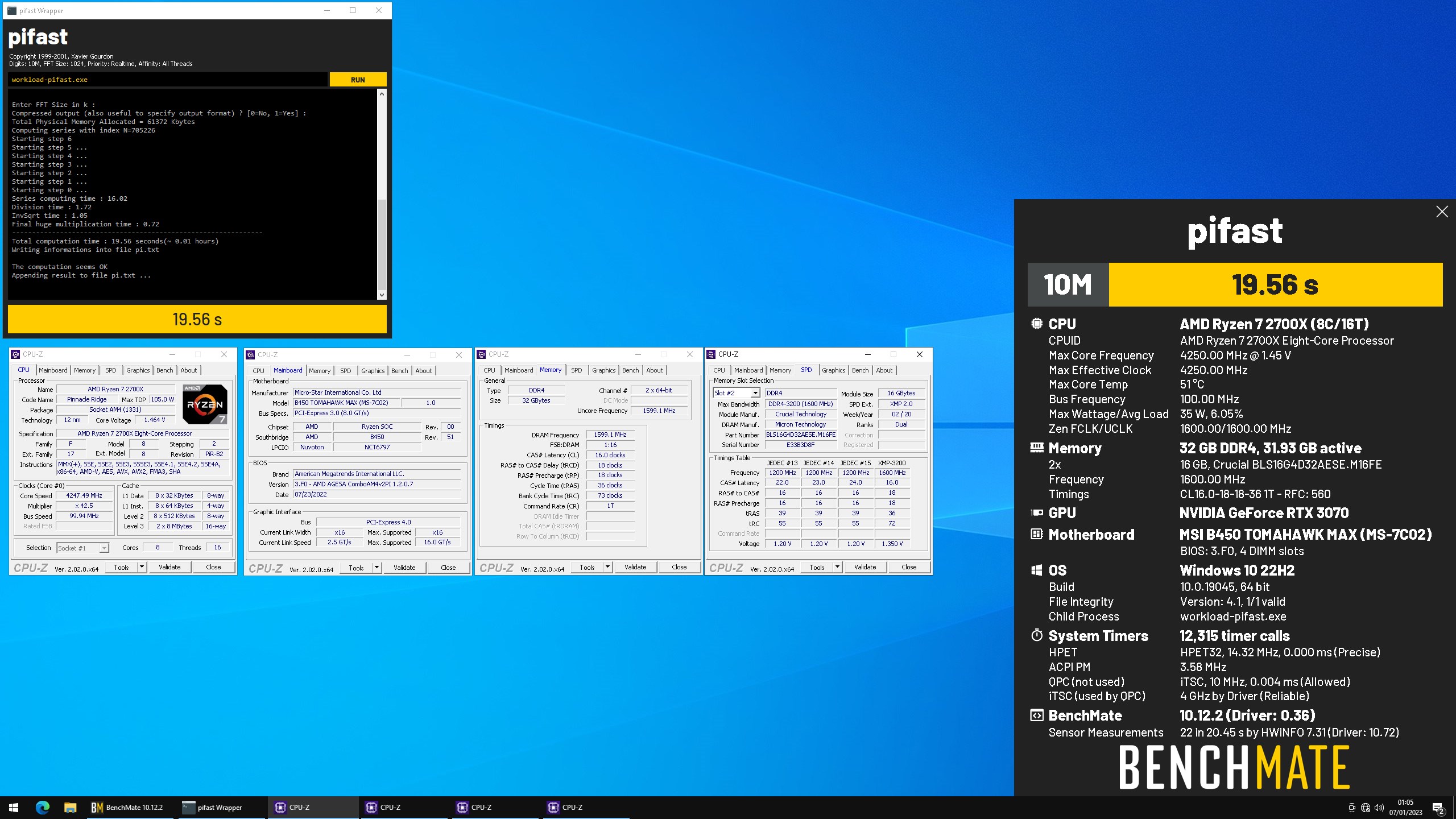Expand Tools dropdown arrow in CPU tab window
Screen dimensions: 1456x819
click(x=142, y=567)
